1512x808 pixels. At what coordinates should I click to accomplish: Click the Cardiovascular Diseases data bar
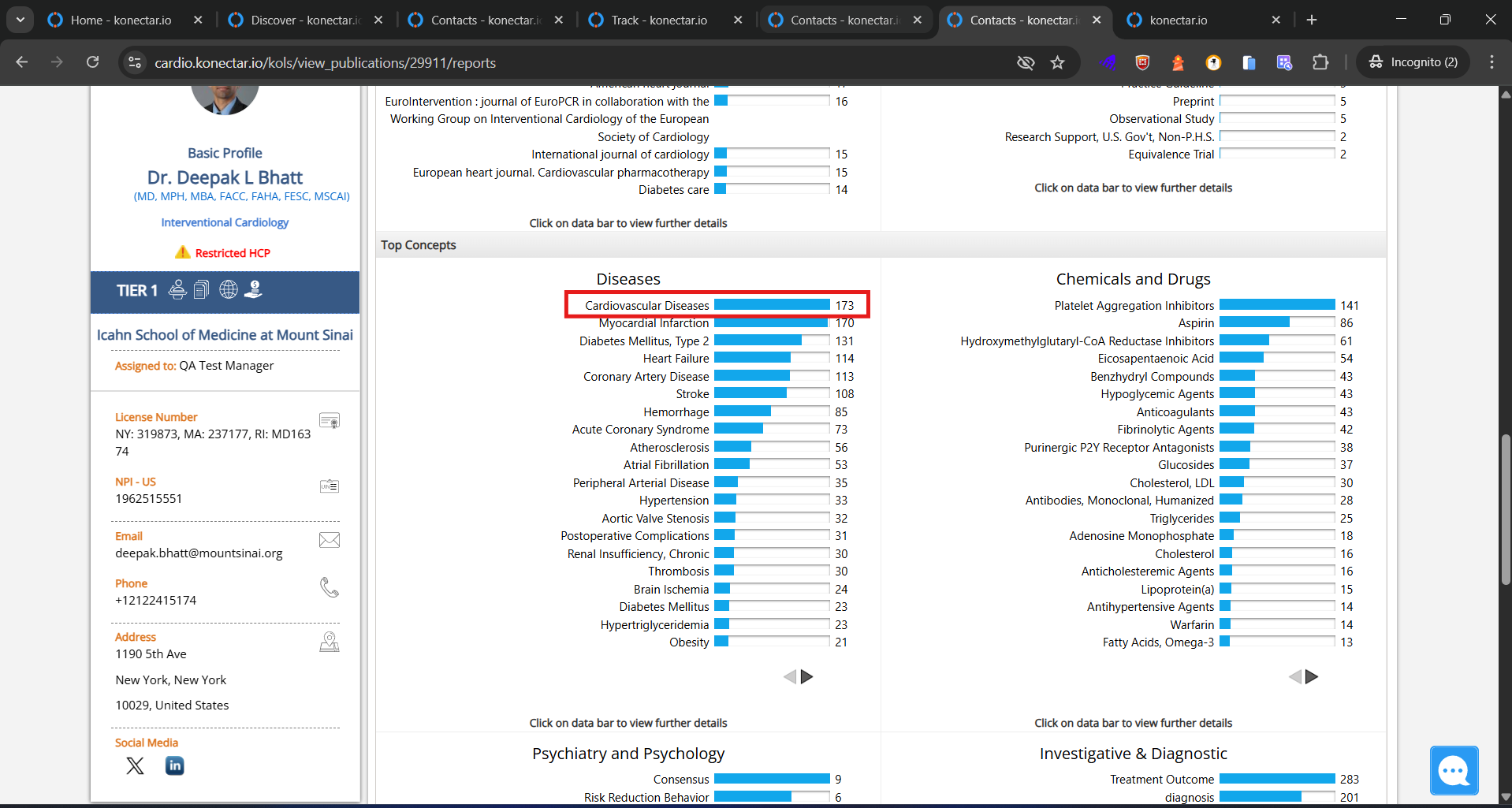tap(772, 305)
